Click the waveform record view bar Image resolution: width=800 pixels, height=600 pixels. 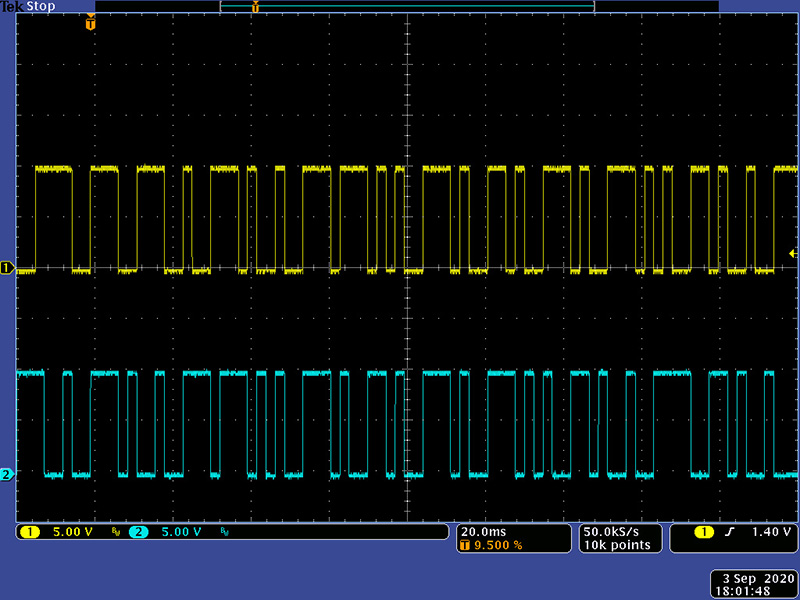pyautogui.click(x=407, y=7)
